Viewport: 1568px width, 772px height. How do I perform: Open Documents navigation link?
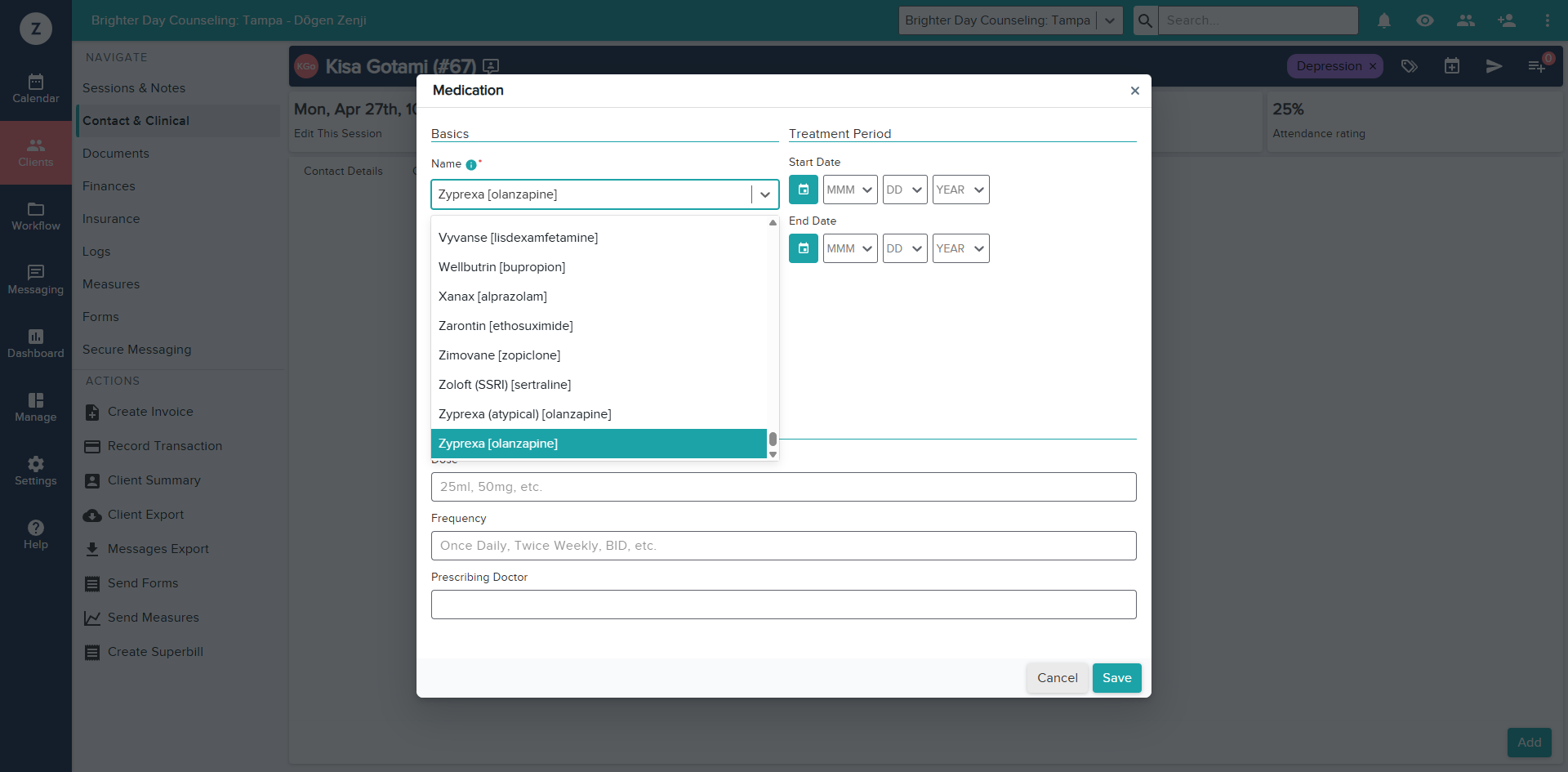tap(116, 154)
